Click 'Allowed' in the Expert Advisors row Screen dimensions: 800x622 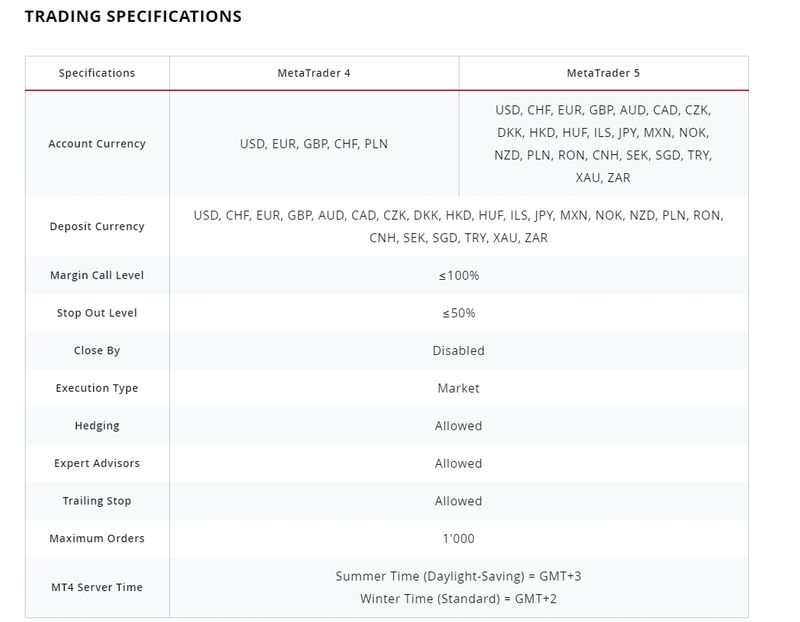pos(458,463)
